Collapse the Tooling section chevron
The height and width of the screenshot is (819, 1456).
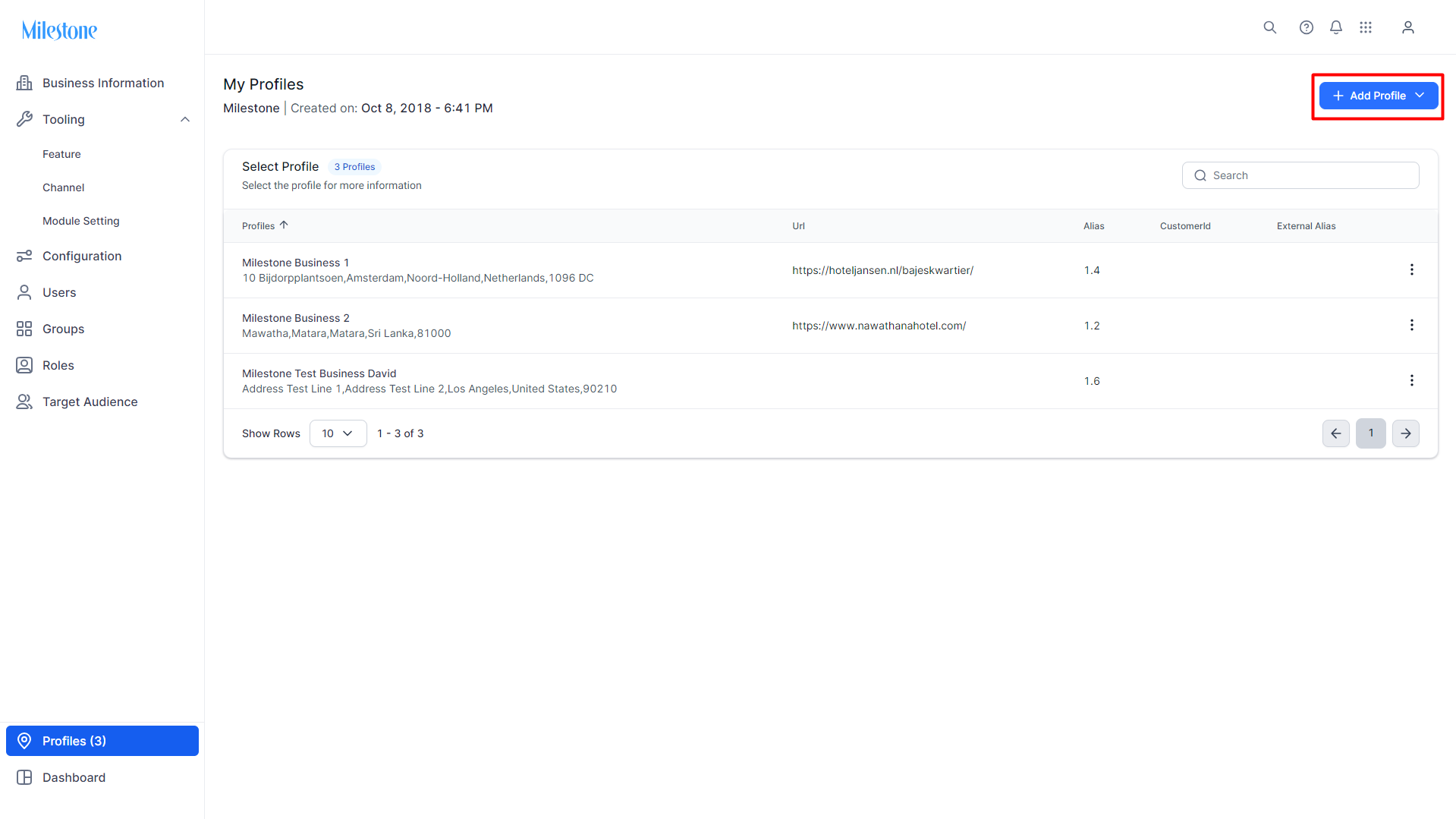pos(185,119)
